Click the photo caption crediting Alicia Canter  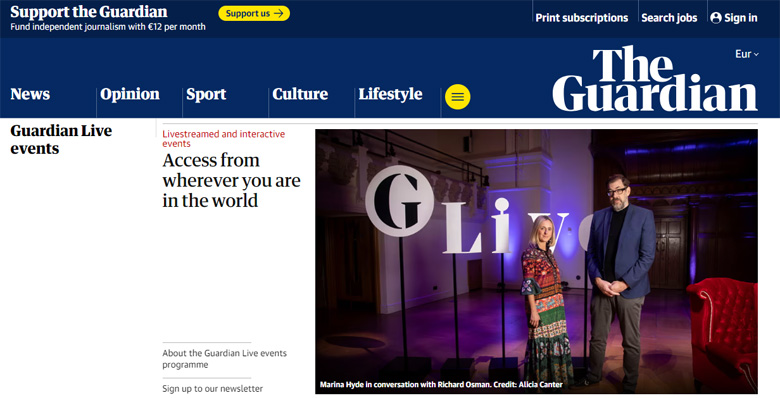pyautogui.click(x=441, y=385)
